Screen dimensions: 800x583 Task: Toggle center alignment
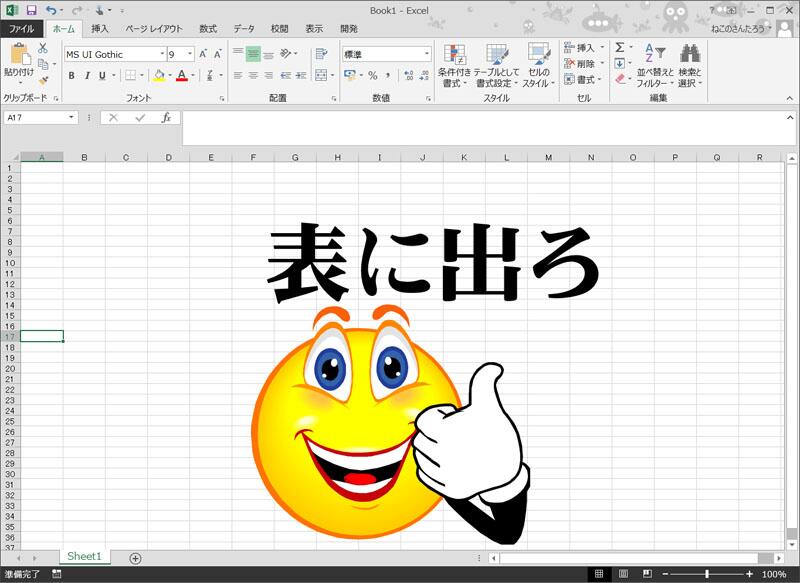(x=254, y=75)
